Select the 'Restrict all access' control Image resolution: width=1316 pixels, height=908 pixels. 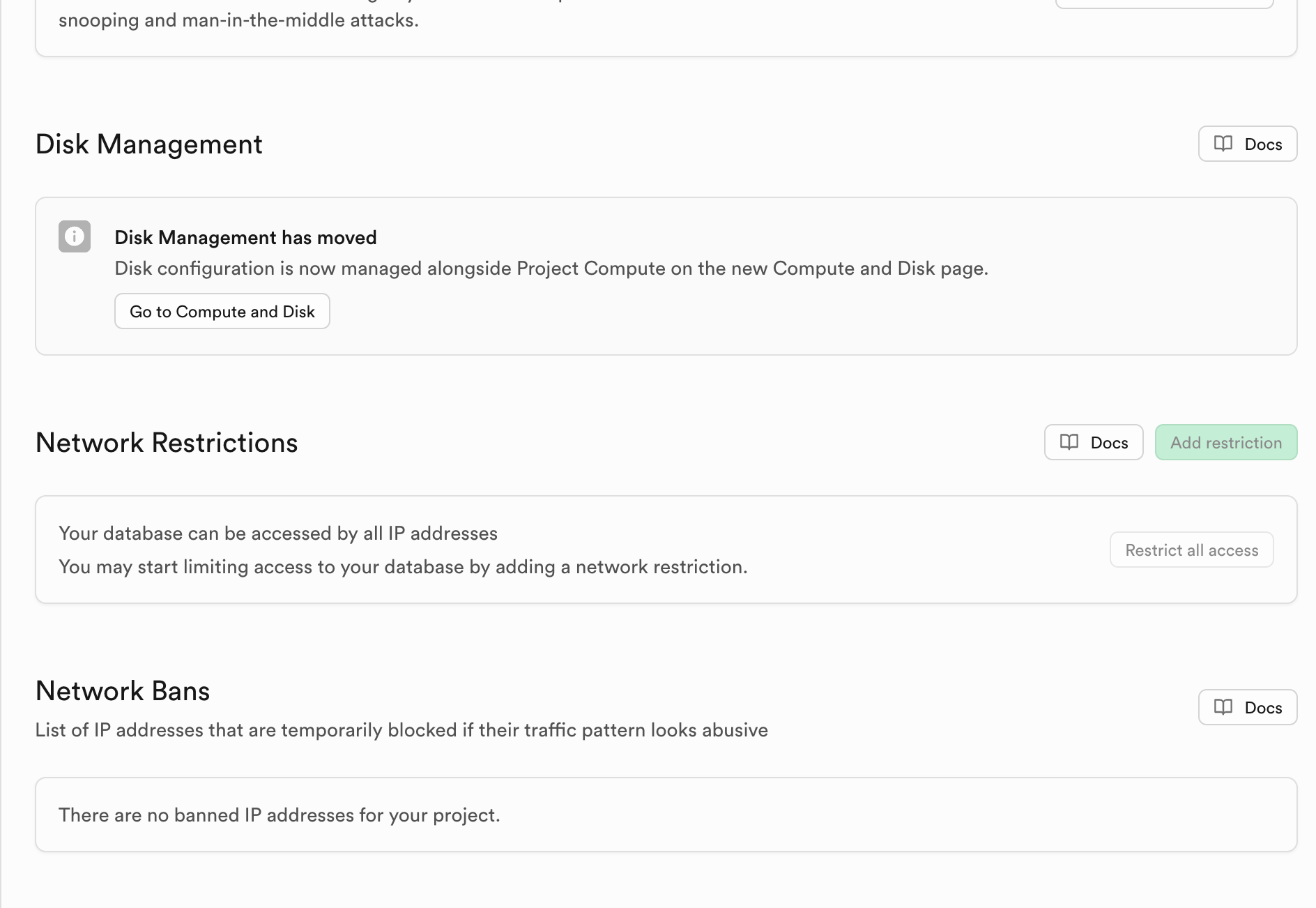pos(1191,550)
